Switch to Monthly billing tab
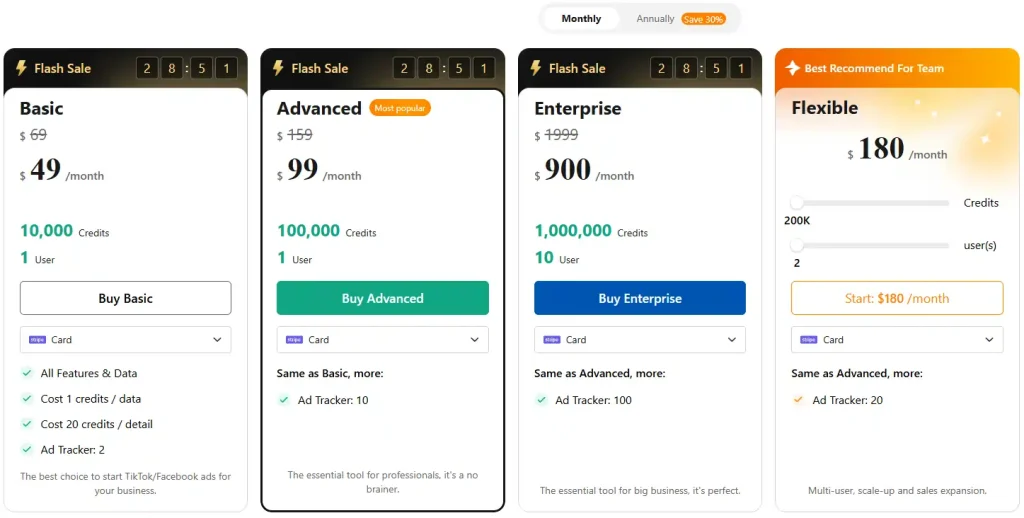This screenshot has height=518, width=1024. pyautogui.click(x=581, y=19)
